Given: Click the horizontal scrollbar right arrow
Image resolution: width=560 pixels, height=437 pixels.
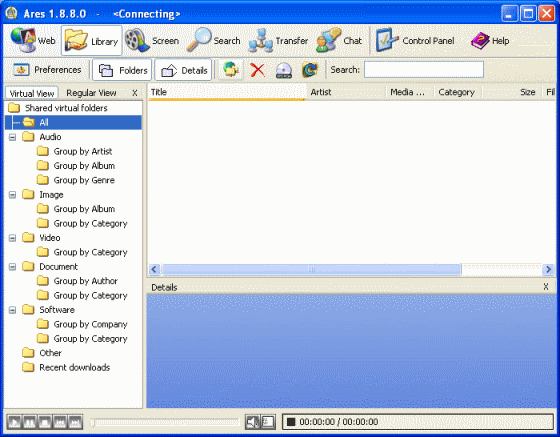Looking at the screenshot, I should pyautogui.click(x=548, y=269).
